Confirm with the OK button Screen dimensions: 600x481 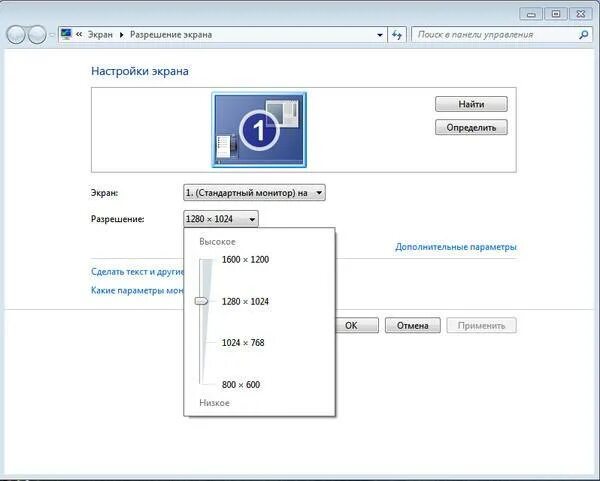click(357, 326)
